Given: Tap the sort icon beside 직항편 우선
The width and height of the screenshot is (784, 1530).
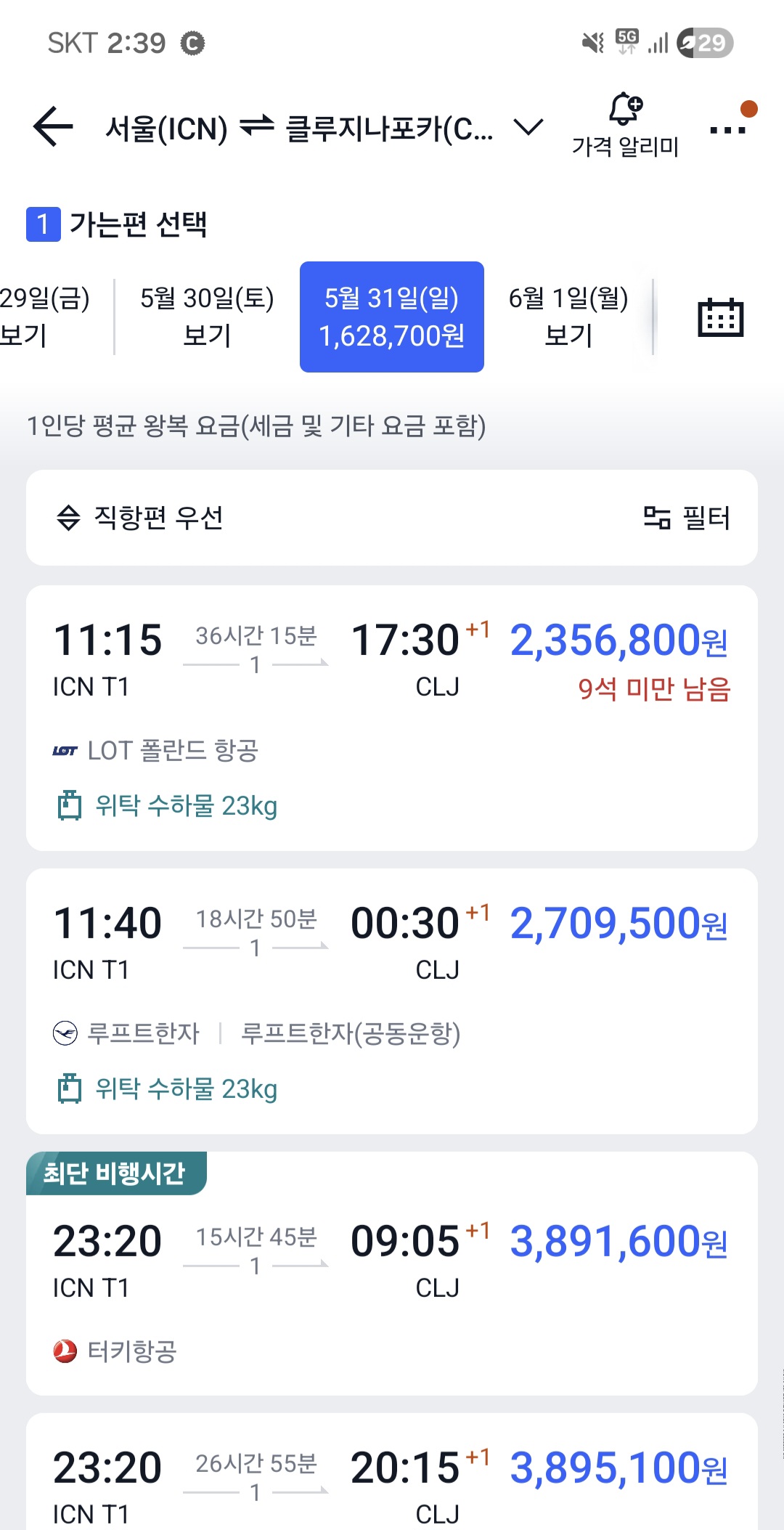Looking at the screenshot, I should coord(68,518).
